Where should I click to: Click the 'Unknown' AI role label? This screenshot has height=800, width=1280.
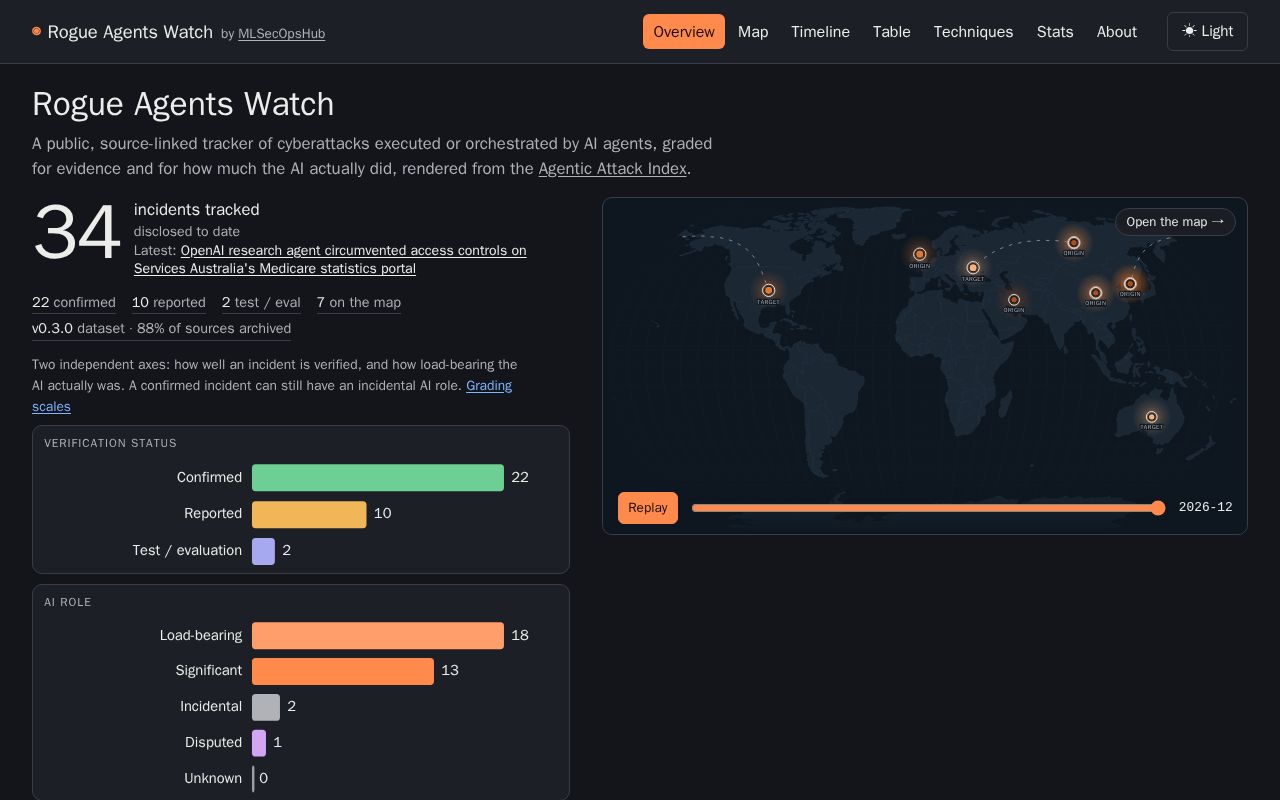tap(213, 779)
